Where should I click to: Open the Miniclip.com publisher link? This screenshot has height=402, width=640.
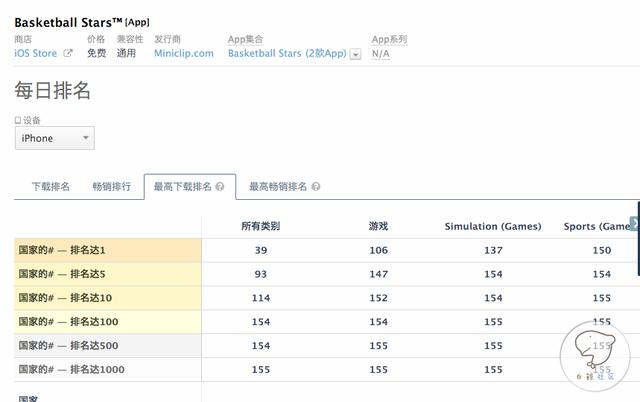tap(183, 54)
